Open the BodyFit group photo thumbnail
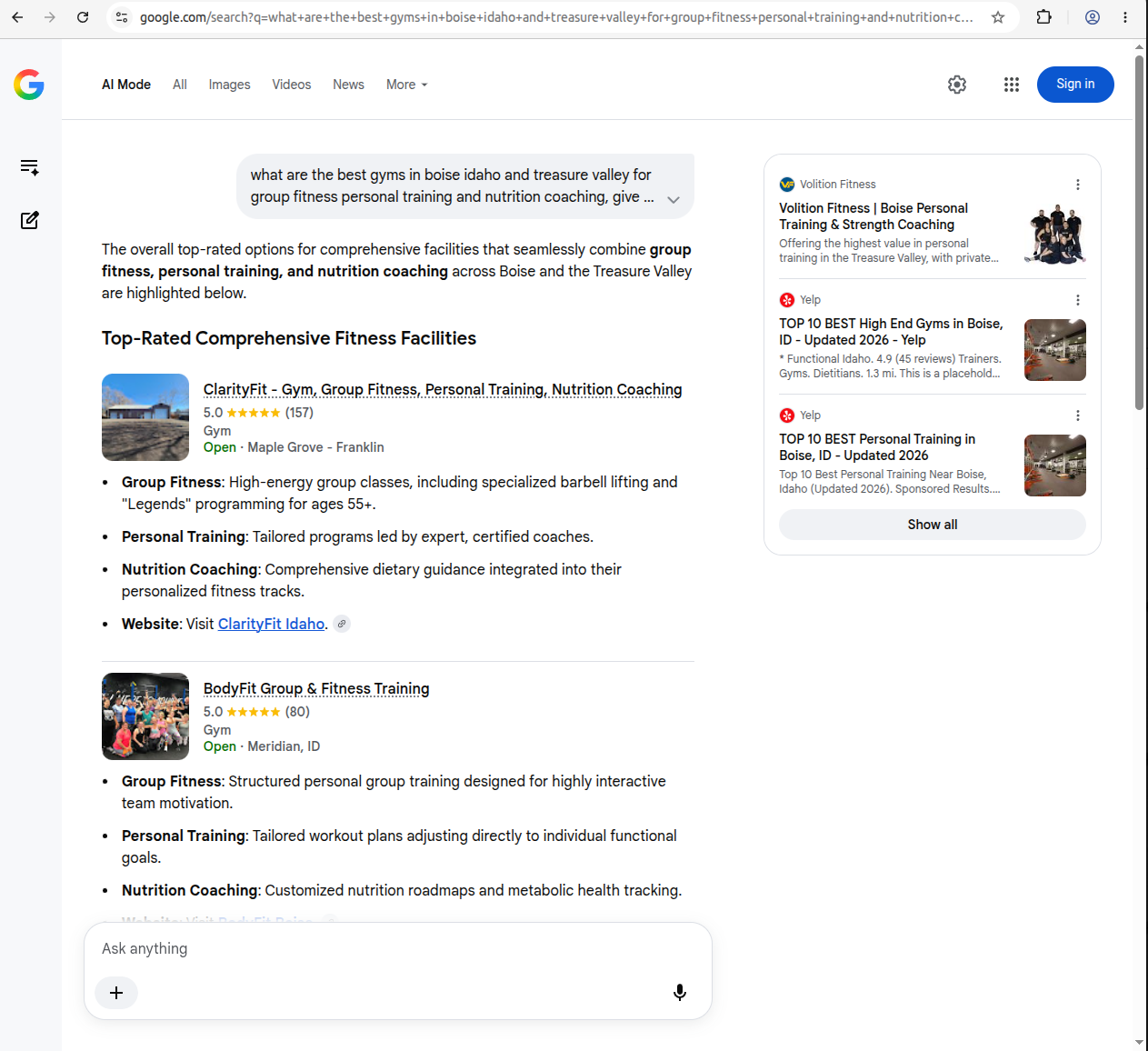1148x1051 pixels. click(x=145, y=716)
